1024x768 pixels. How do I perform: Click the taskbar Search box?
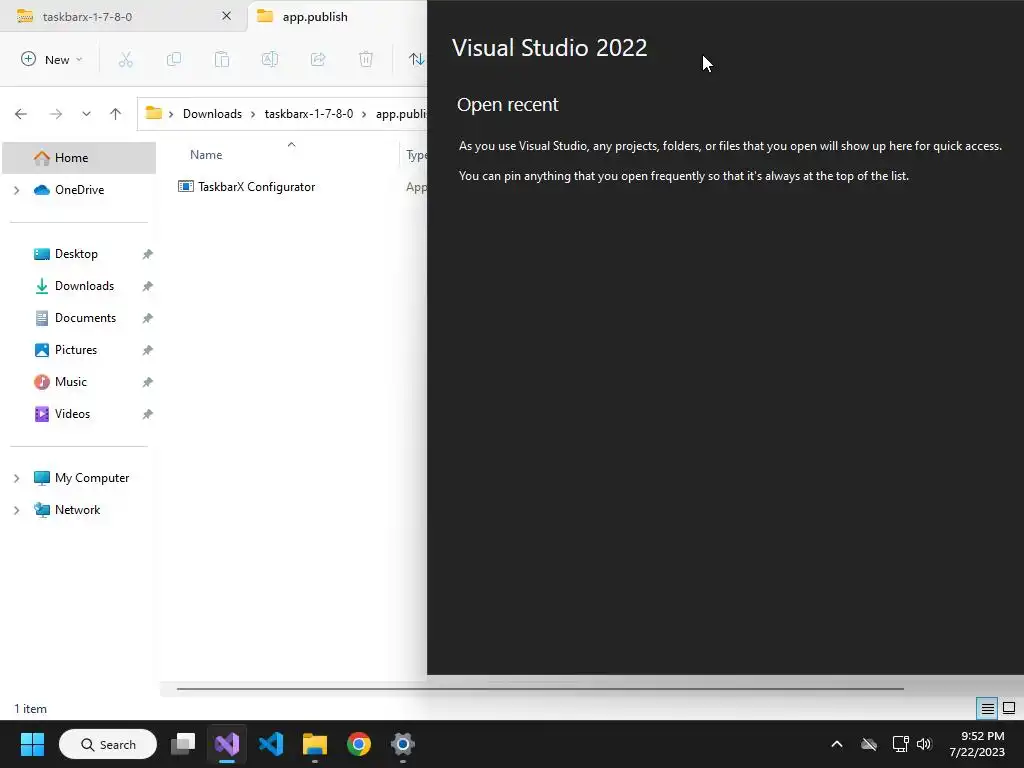[x=108, y=744]
